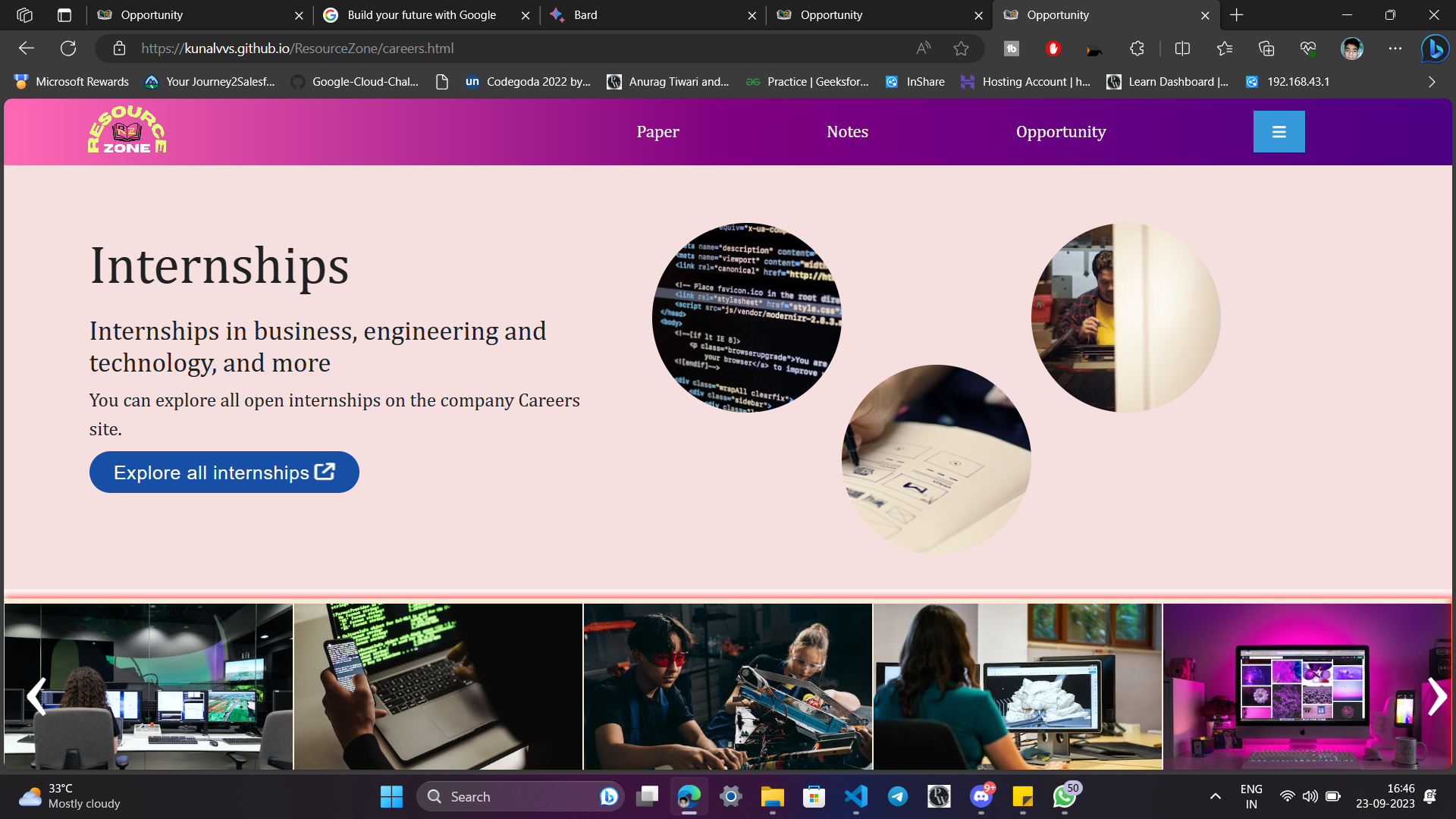Open Read aloud in address bar
This screenshot has width=1456, height=819.
923,49
